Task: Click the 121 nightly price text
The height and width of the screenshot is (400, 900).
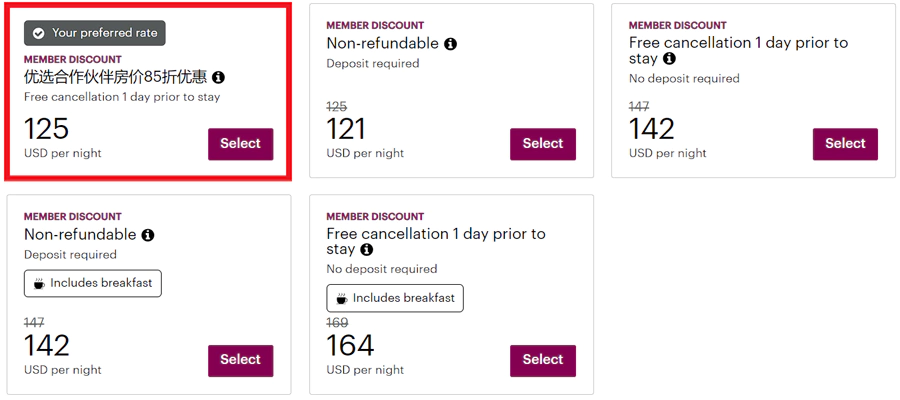Action: point(346,129)
